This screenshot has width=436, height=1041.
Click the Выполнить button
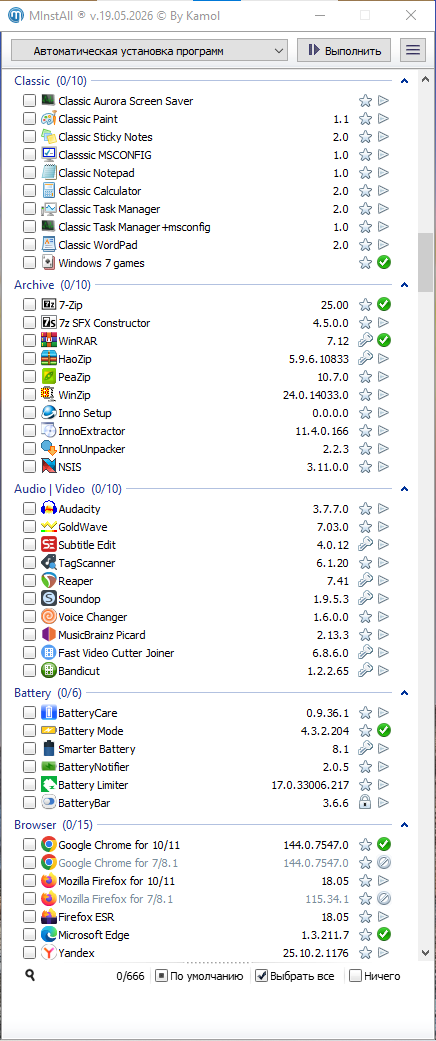pyautogui.click(x=344, y=50)
